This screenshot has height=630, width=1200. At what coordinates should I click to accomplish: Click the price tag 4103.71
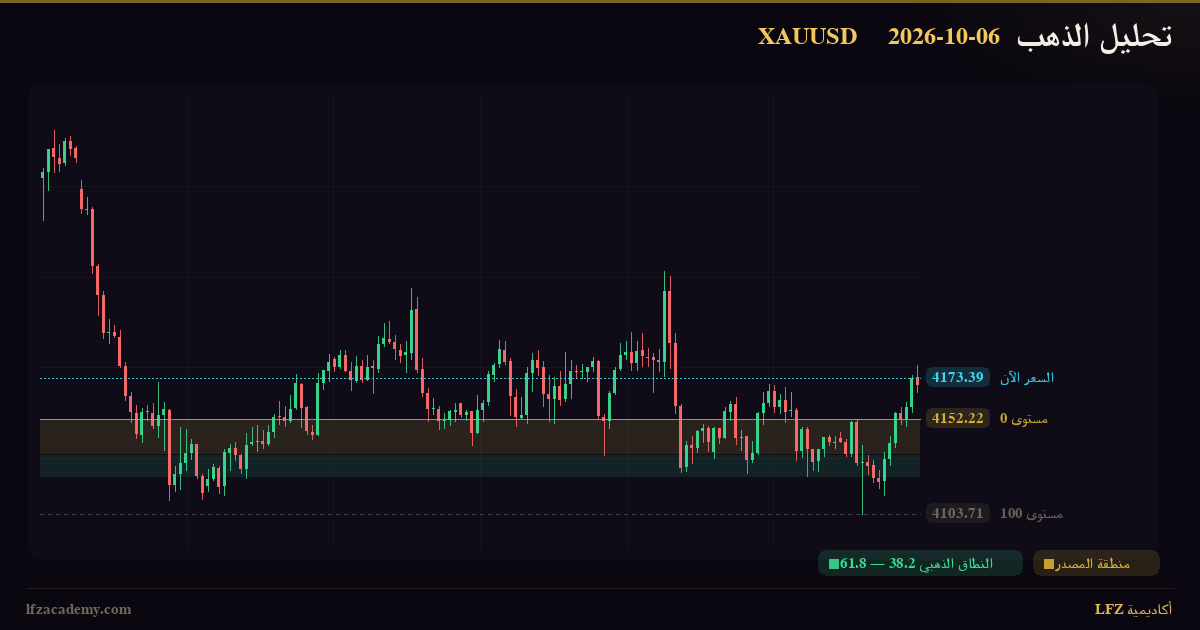pyautogui.click(x=958, y=513)
